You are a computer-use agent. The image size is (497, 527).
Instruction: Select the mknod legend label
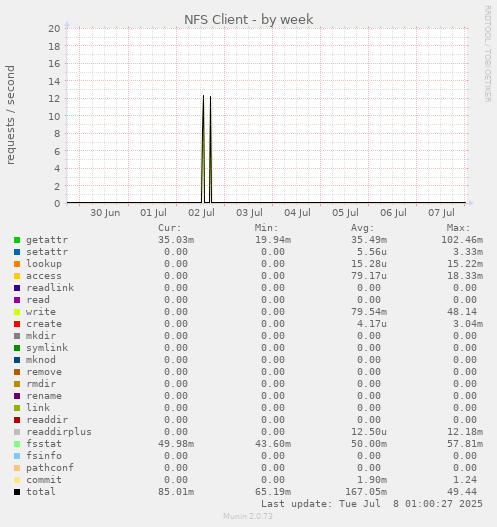click(x=41, y=360)
